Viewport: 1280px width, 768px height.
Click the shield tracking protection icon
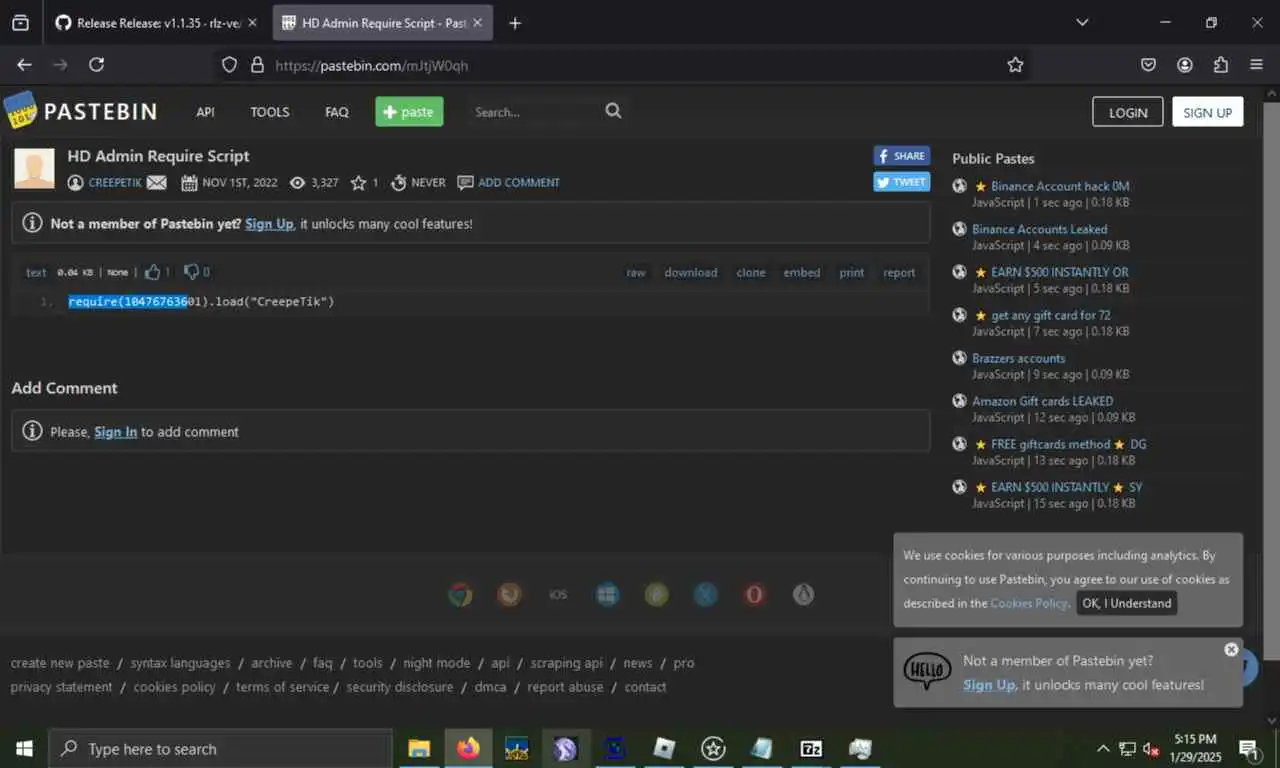(229, 65)
